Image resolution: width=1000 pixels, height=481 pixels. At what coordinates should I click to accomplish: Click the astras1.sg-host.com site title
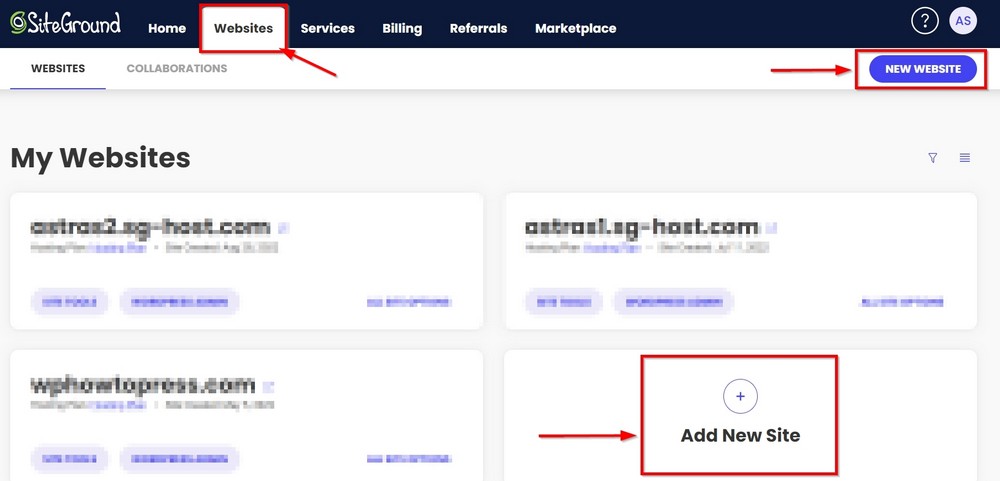[x=642, y=227]
